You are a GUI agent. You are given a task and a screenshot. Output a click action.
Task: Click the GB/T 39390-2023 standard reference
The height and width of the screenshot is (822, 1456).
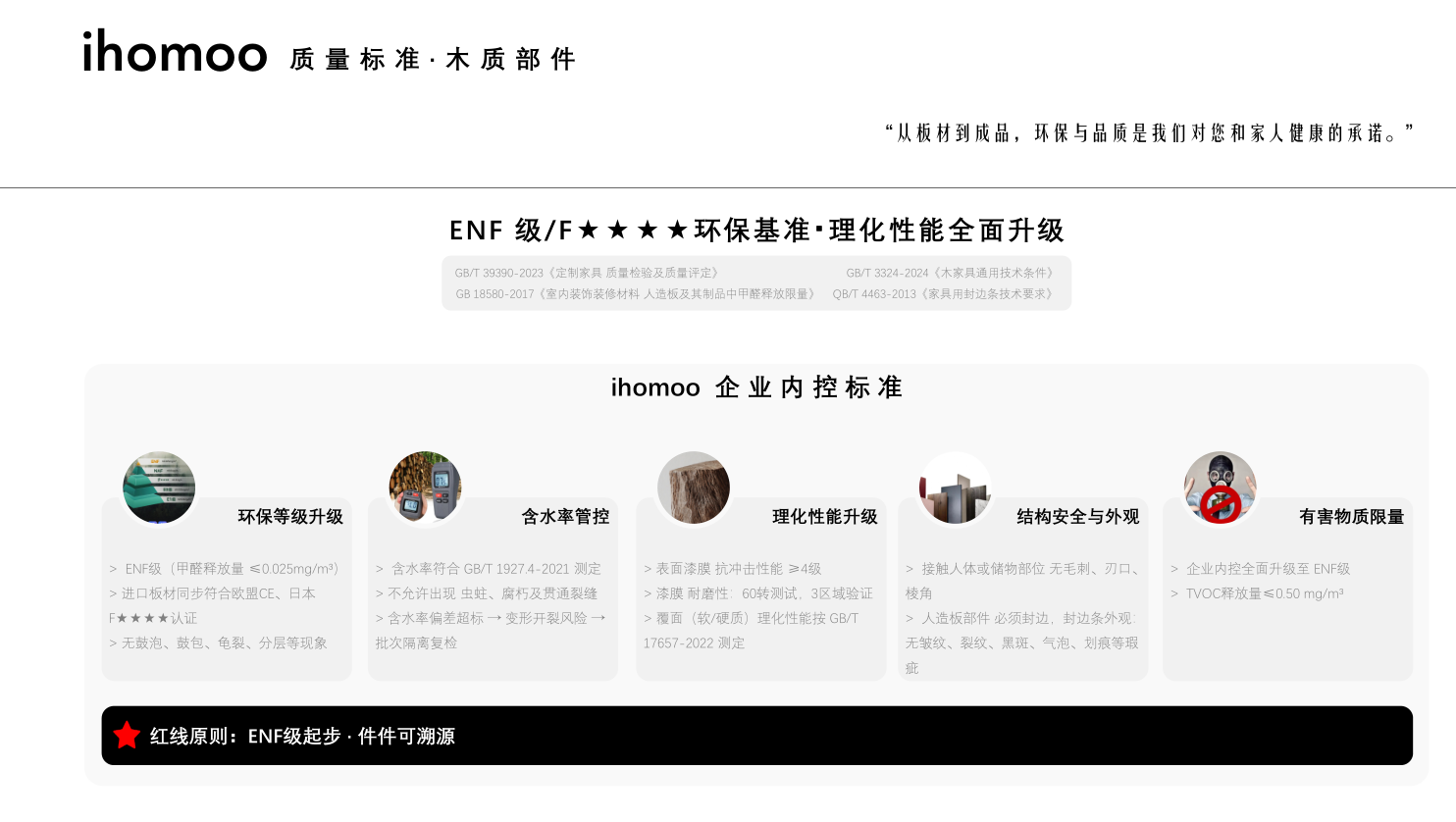[x=587, y=273]
